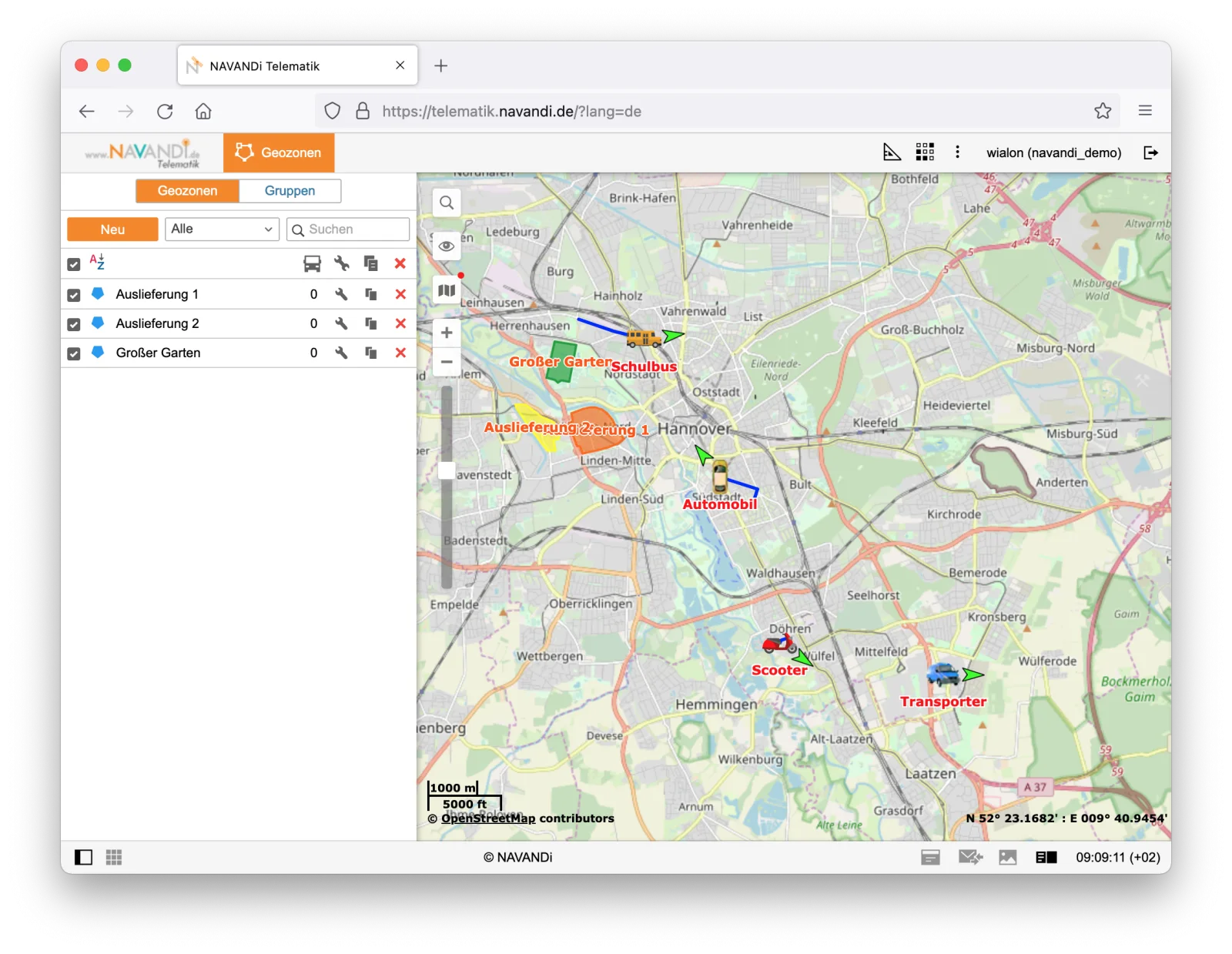This screenshot has height=954, width=1232.
Task: Switch to the Gruppen tab
Action: pyautogui.click(x=290, y=191)
